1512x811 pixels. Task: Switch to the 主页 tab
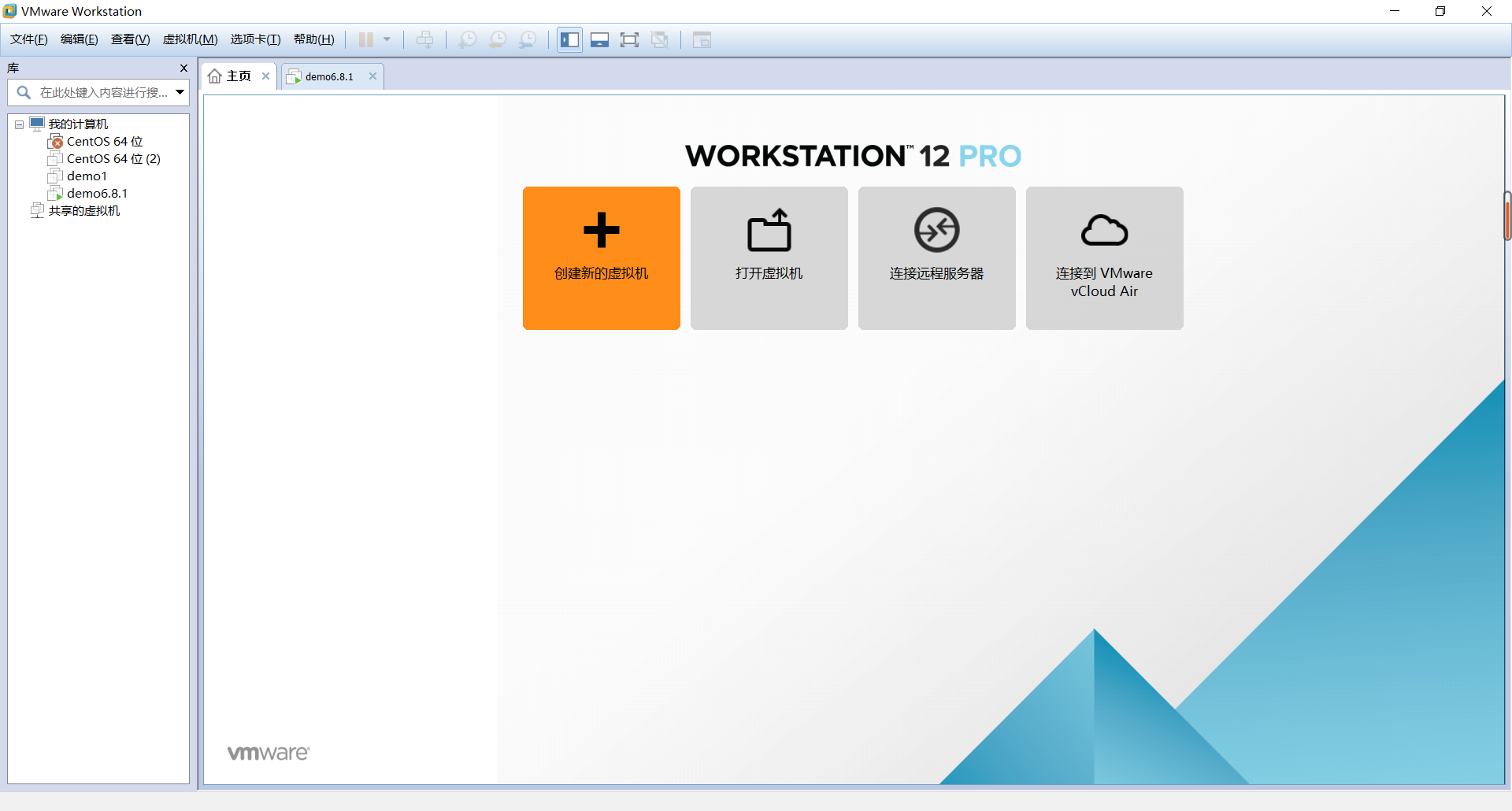[239, 76]
